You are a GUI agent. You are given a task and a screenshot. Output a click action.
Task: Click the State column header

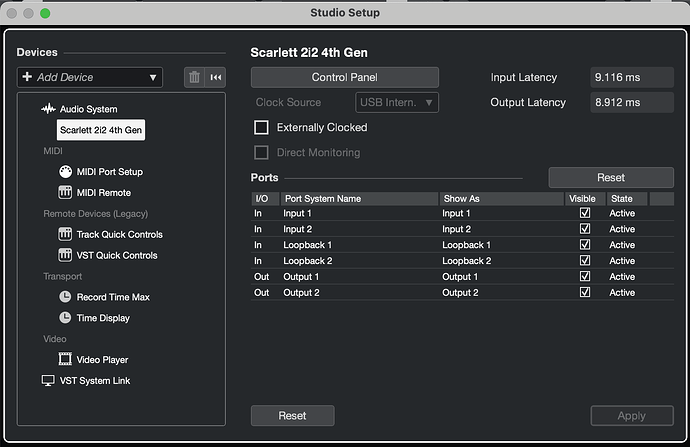click(627, 198)
